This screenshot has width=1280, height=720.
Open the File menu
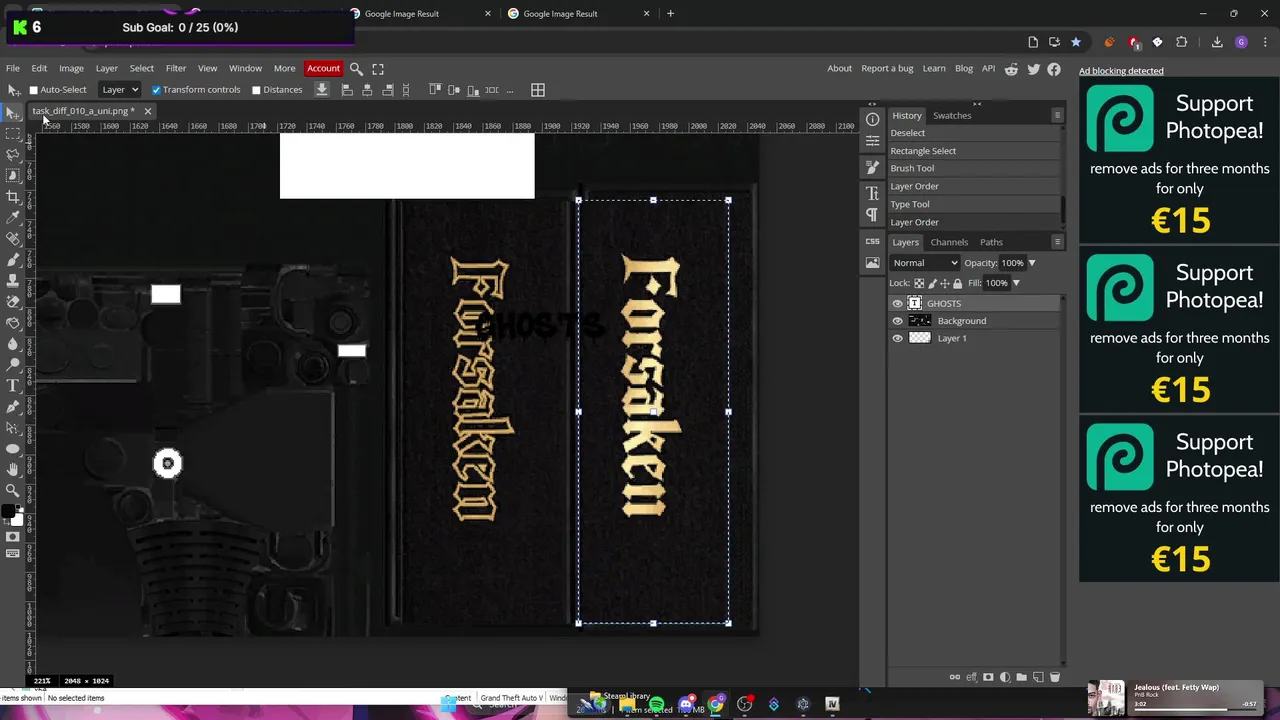(x=13, y=68)
